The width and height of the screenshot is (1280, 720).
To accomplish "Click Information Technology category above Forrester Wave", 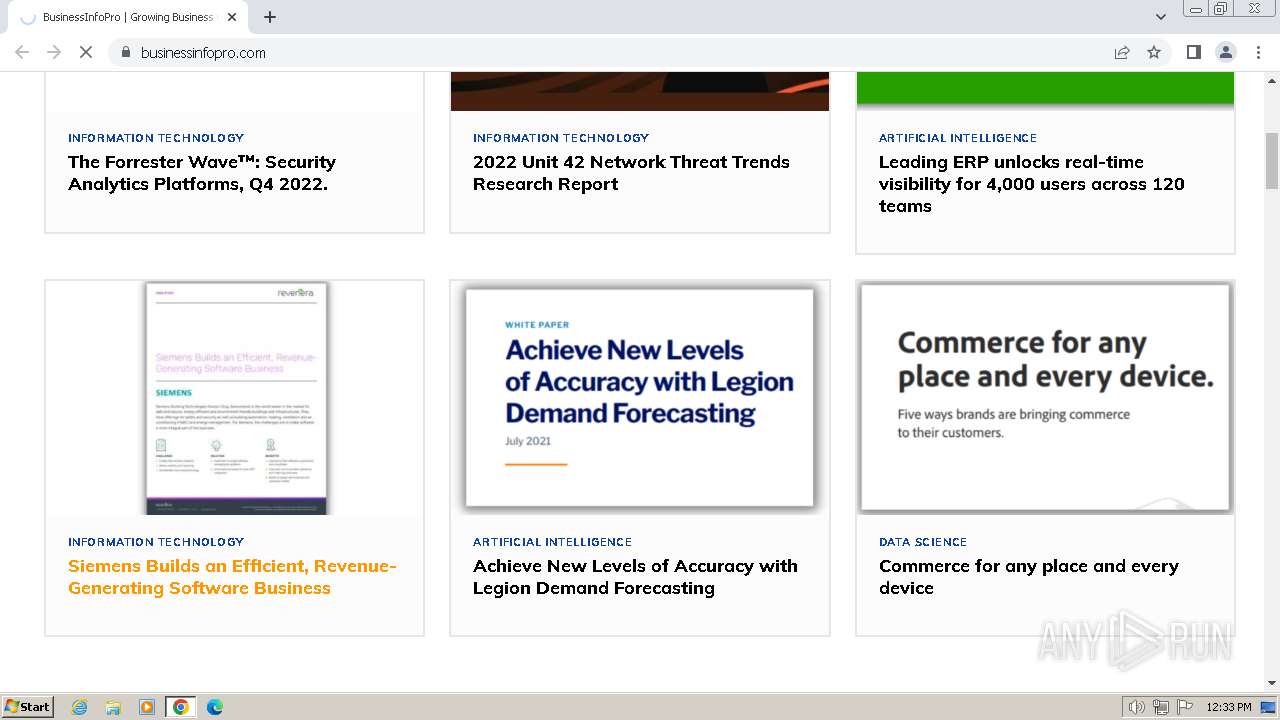I will click(x=156, y=138).
